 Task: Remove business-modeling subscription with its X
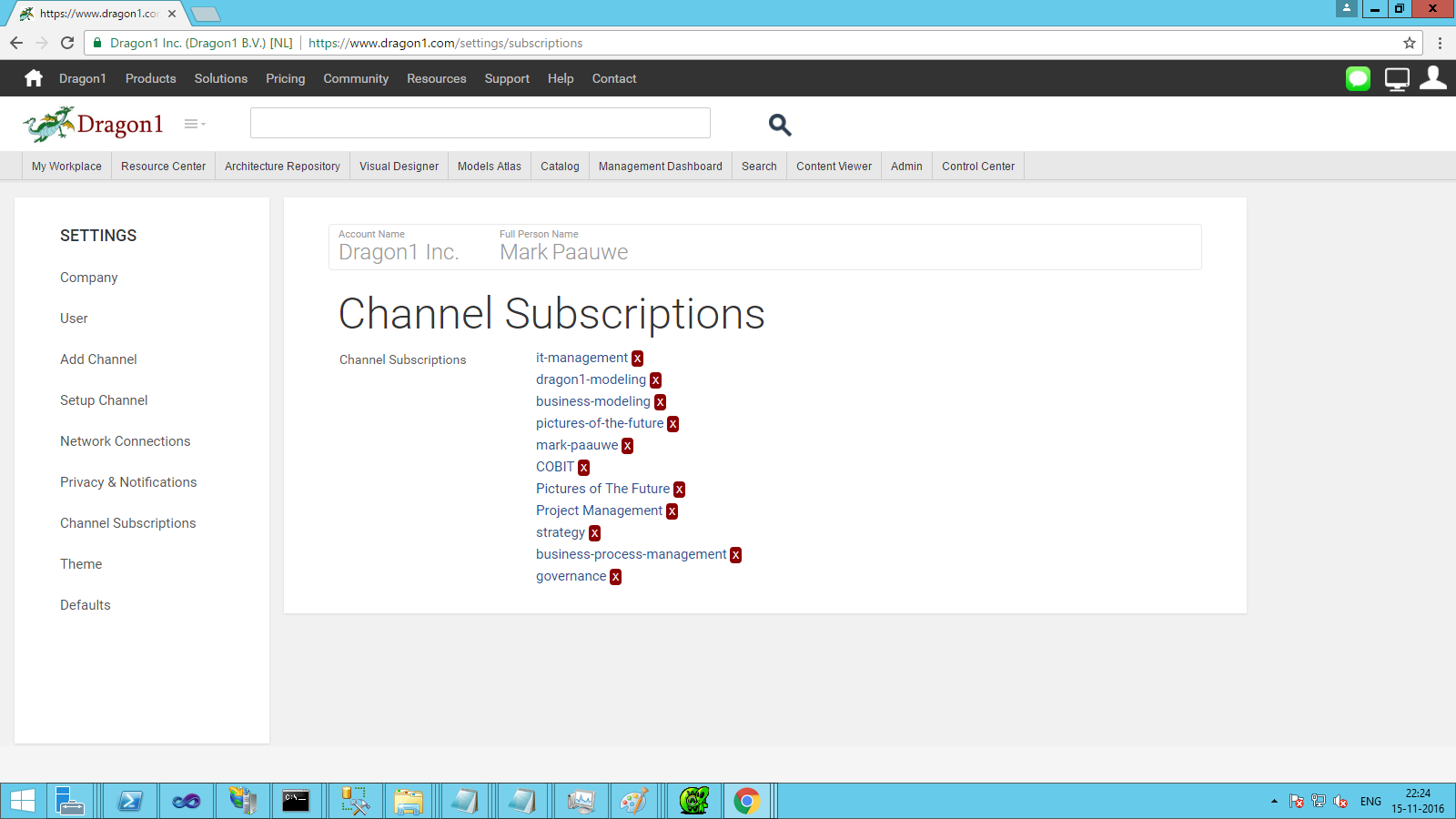[x=660, y=402]
